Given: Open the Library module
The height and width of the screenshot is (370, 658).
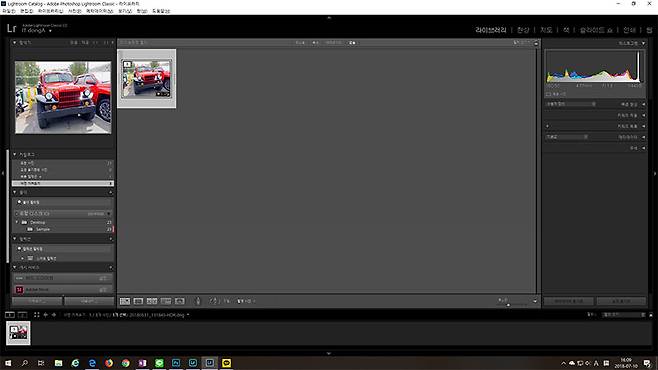Looking at the screenshot, I should (491, 30).
